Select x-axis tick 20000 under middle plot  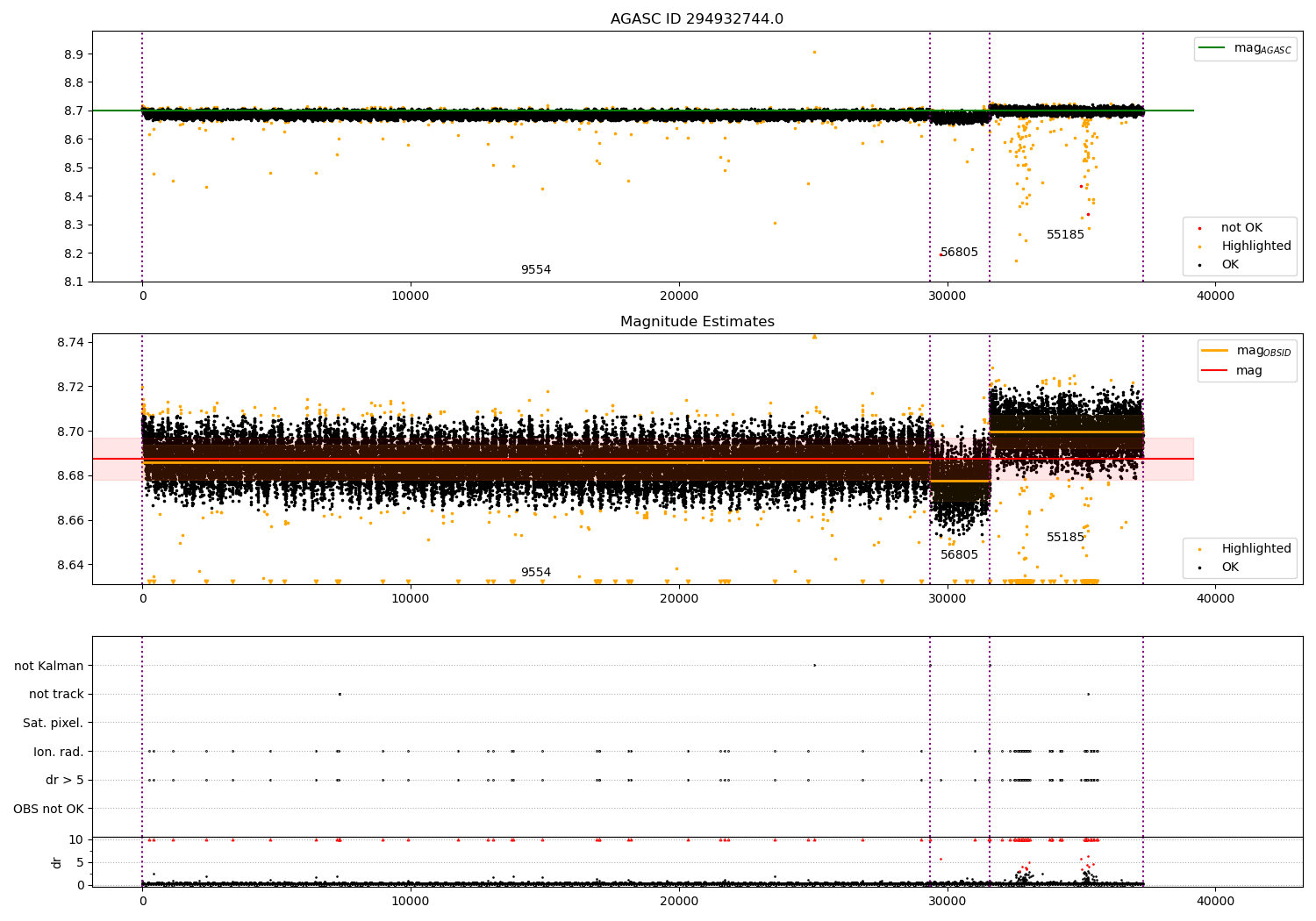pos(678,599)
